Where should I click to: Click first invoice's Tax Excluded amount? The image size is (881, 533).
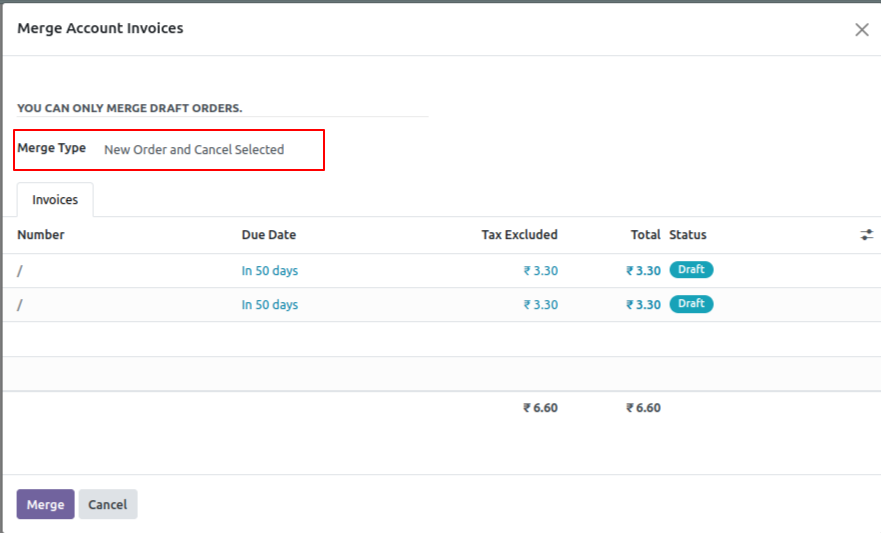click(540, 271)
